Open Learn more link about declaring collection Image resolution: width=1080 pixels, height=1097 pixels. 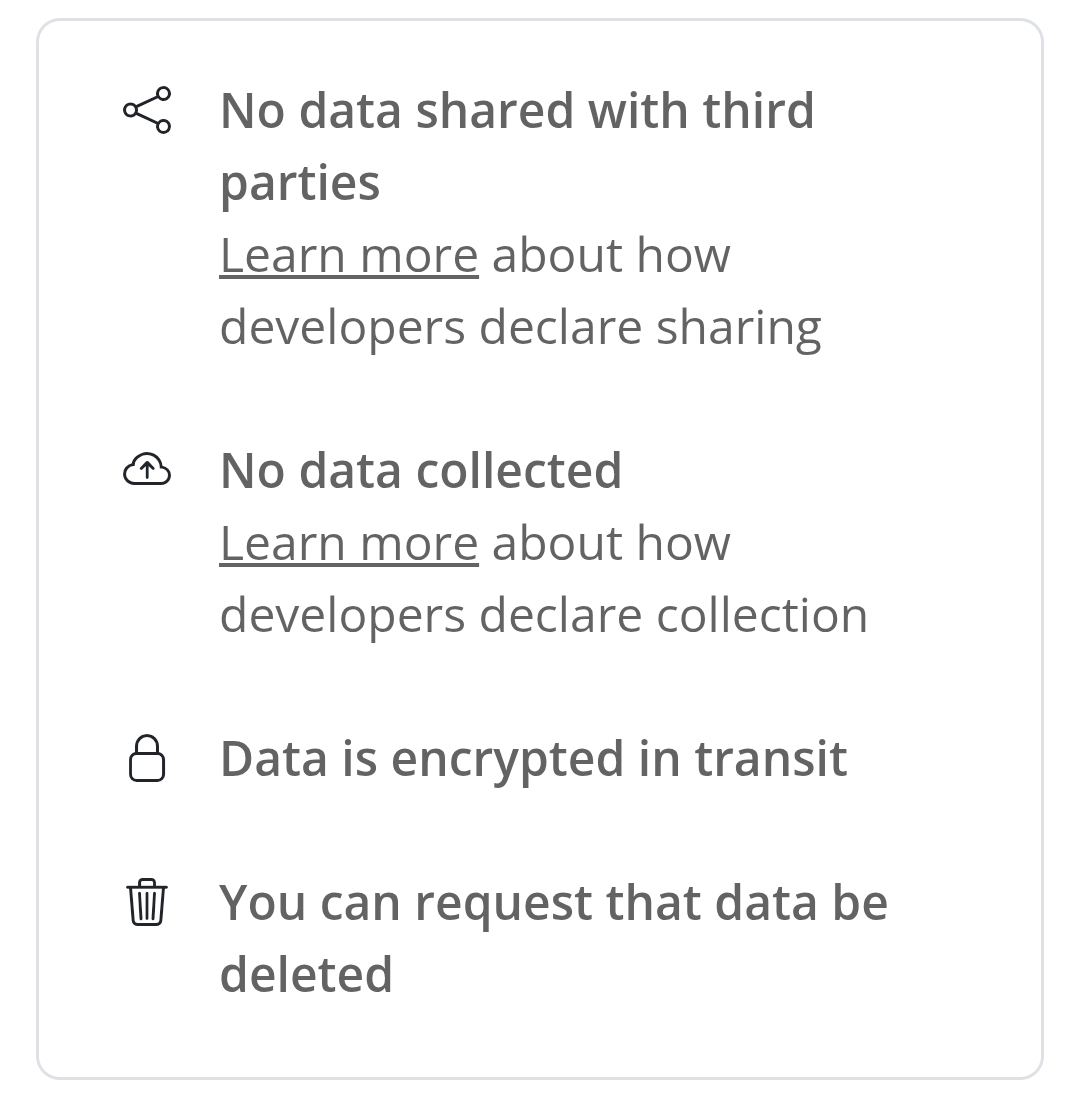click(x=348, y=544)
